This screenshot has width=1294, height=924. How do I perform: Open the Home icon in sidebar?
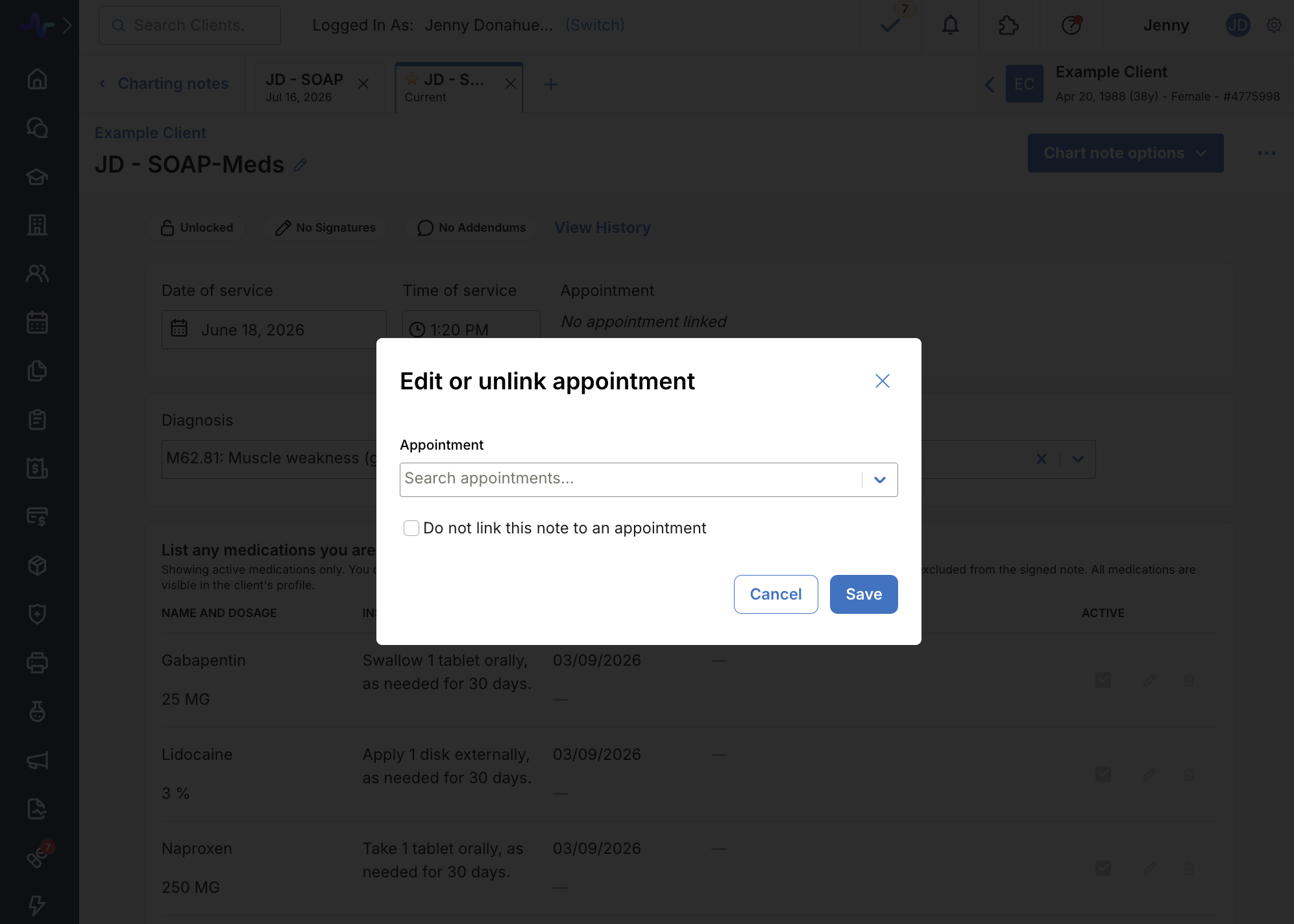pos(37,79)
